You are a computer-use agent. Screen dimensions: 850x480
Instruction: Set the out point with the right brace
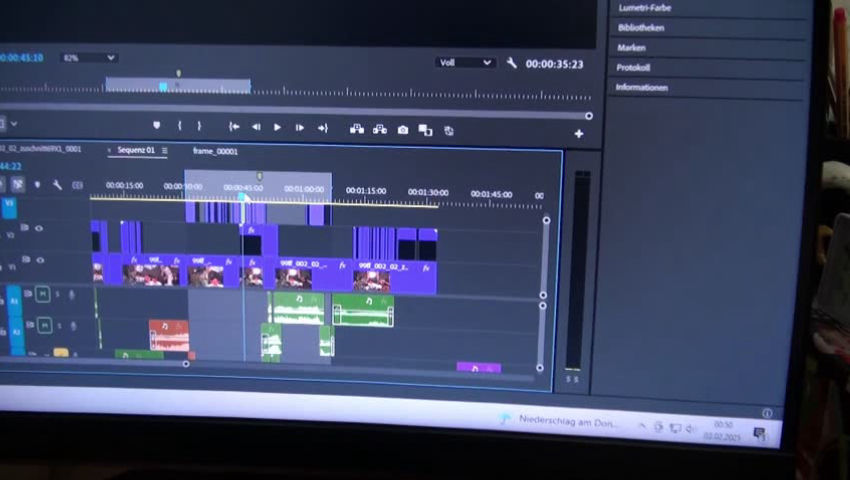coord(199,126)
